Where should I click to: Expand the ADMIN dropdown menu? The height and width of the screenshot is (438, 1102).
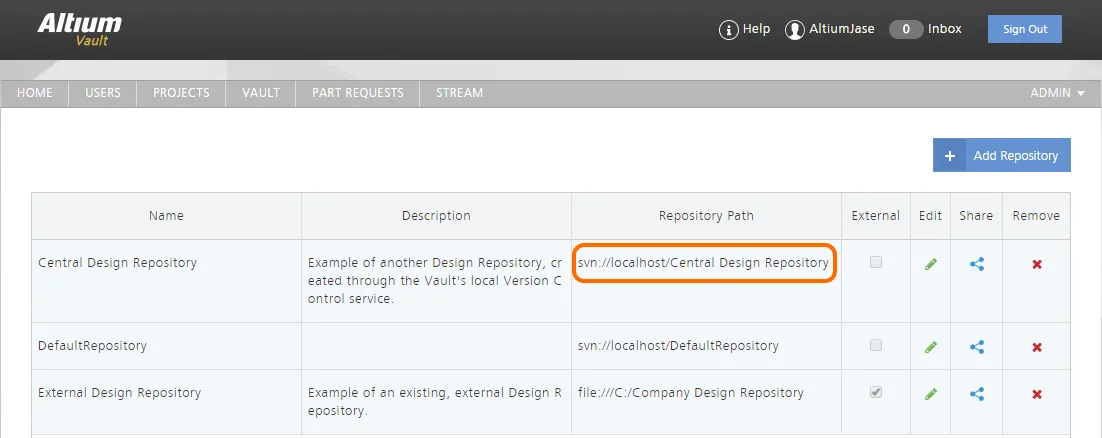[x=1057, y=93]
